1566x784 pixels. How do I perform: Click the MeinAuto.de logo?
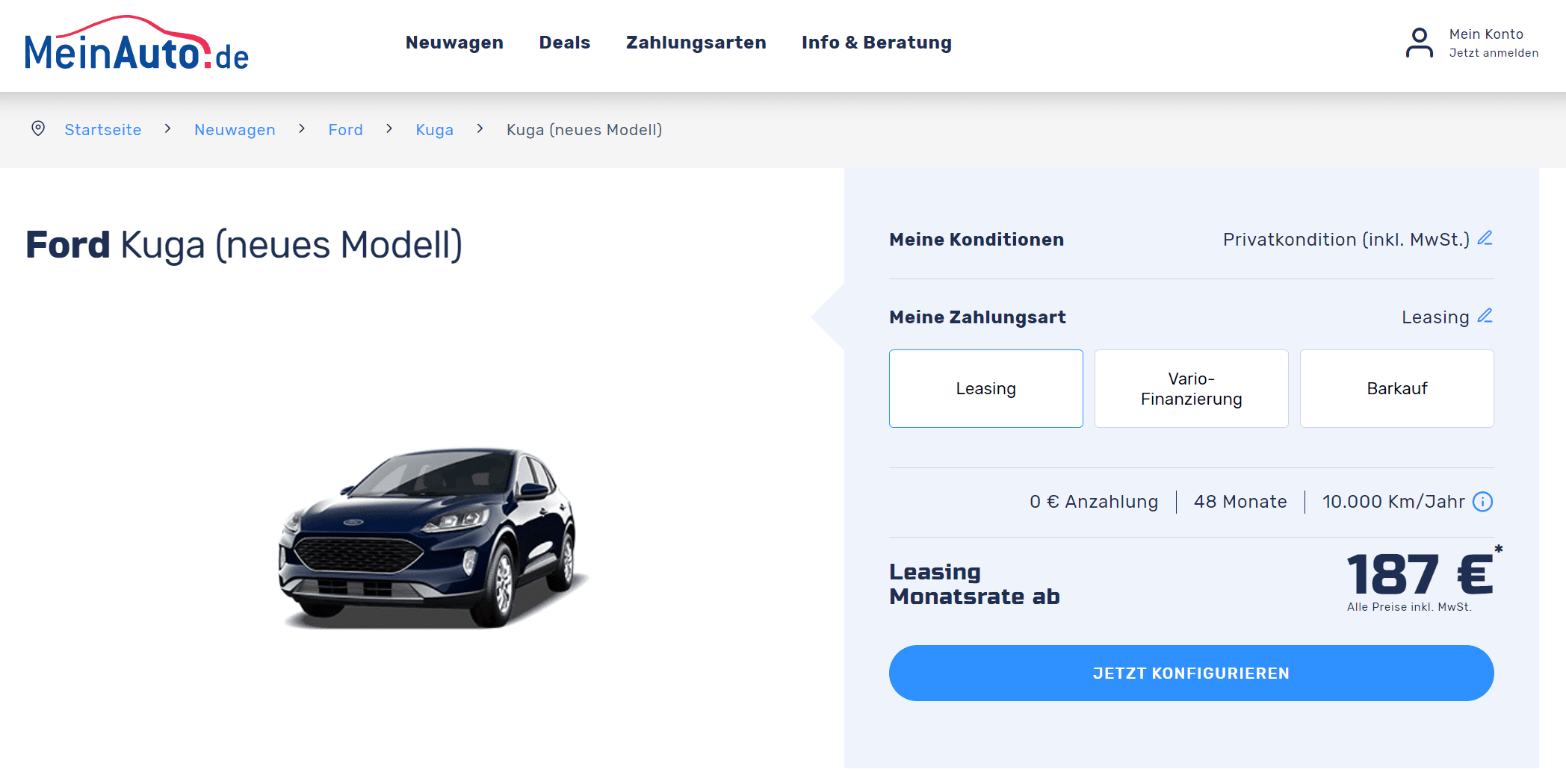tap(137, 43)
